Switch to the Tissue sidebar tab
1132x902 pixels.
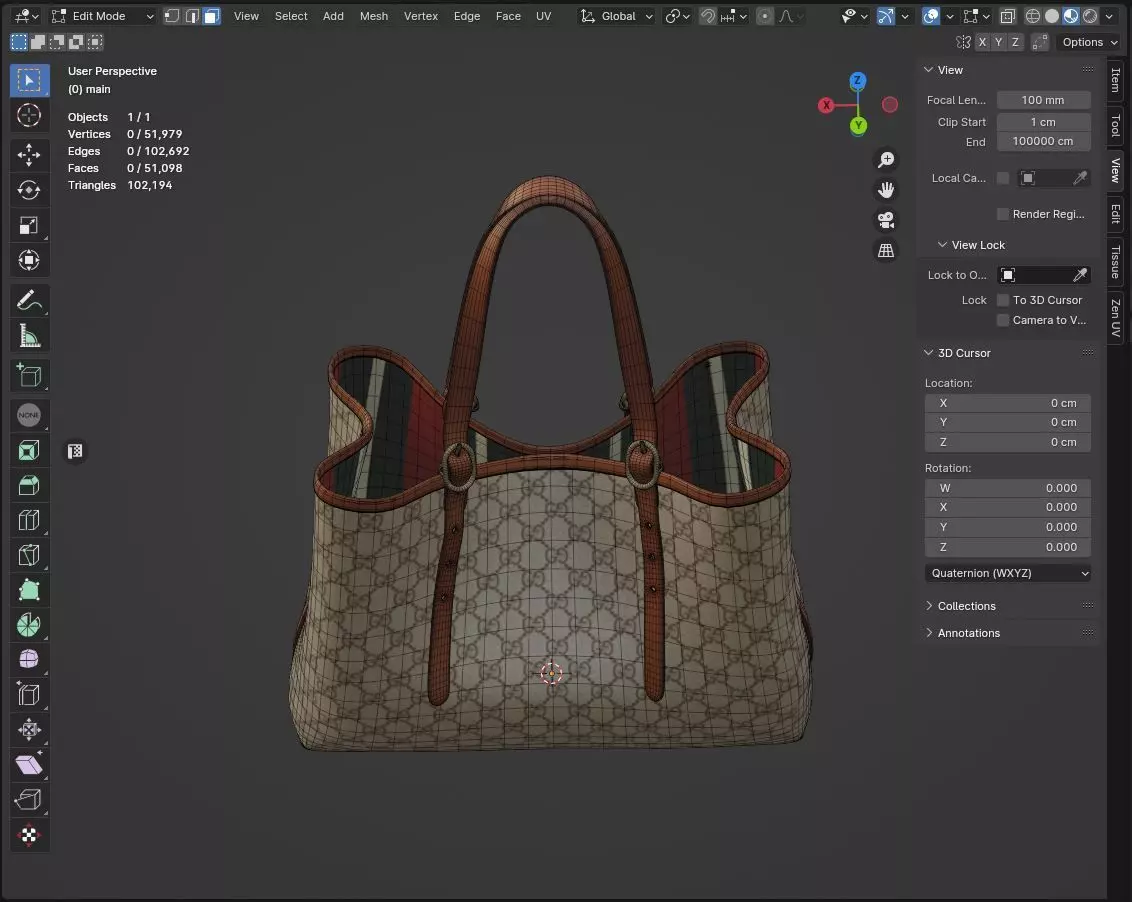1116,261
